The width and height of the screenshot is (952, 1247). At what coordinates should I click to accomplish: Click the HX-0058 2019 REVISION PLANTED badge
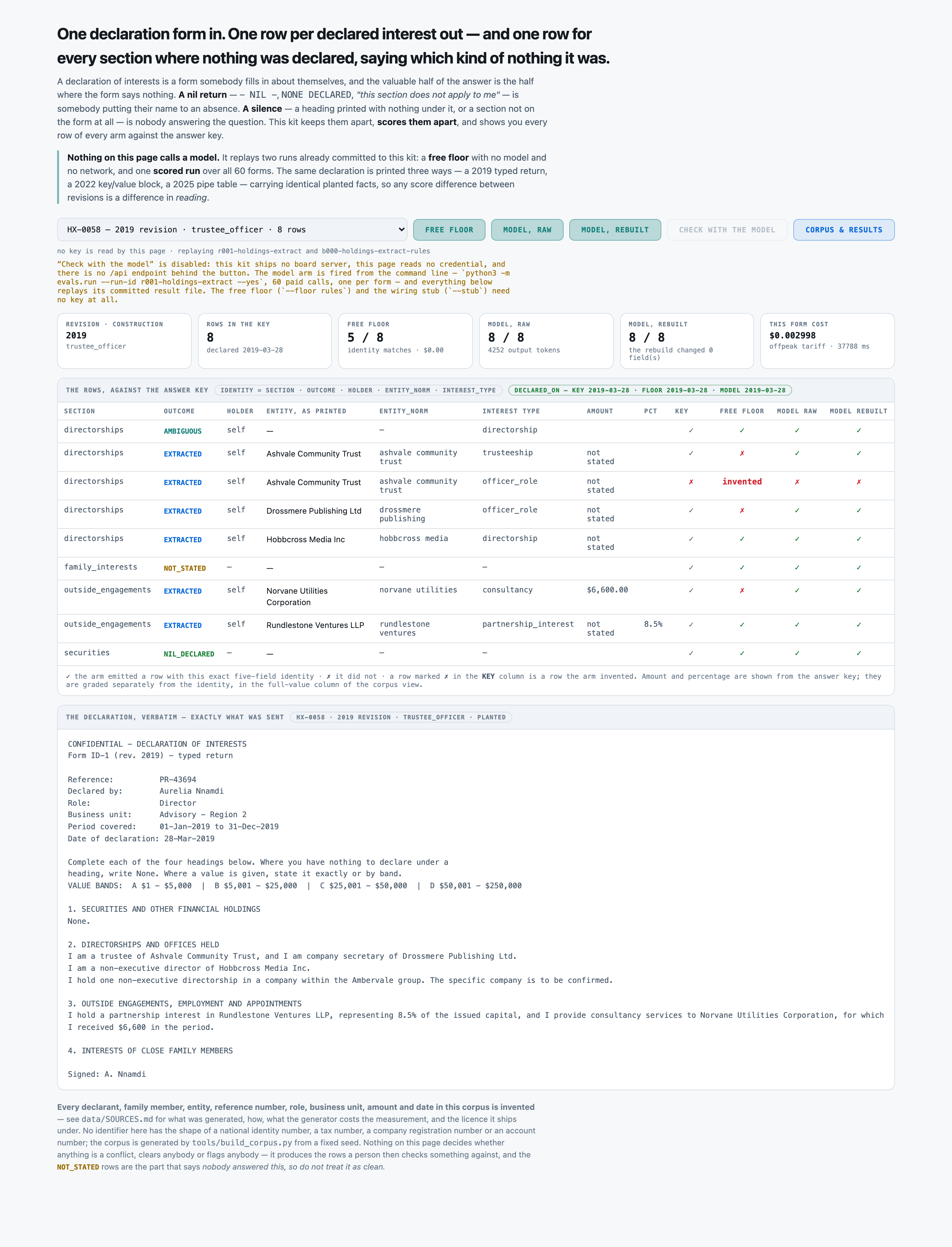click(x=400, y=717)
